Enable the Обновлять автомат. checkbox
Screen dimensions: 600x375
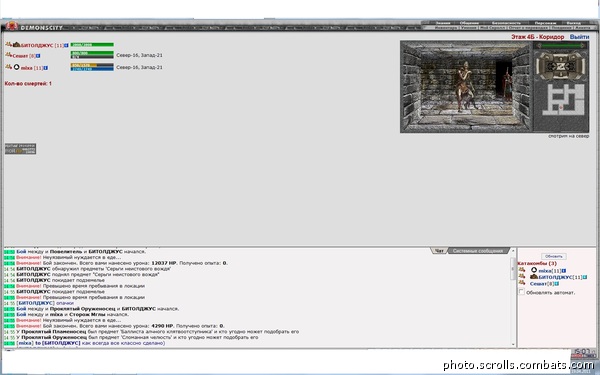point(521,292)
